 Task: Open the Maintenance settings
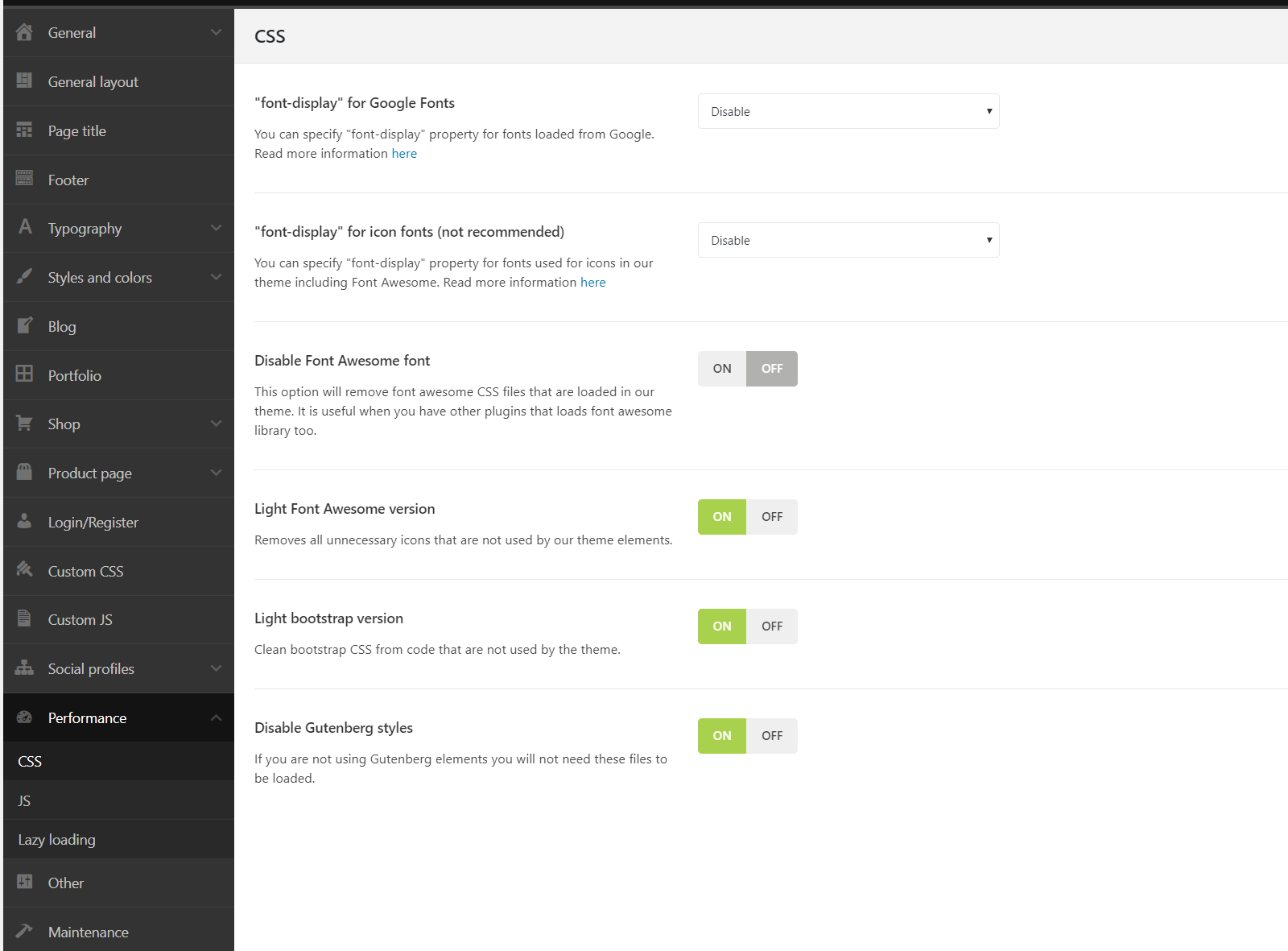[x=118, y=932]
